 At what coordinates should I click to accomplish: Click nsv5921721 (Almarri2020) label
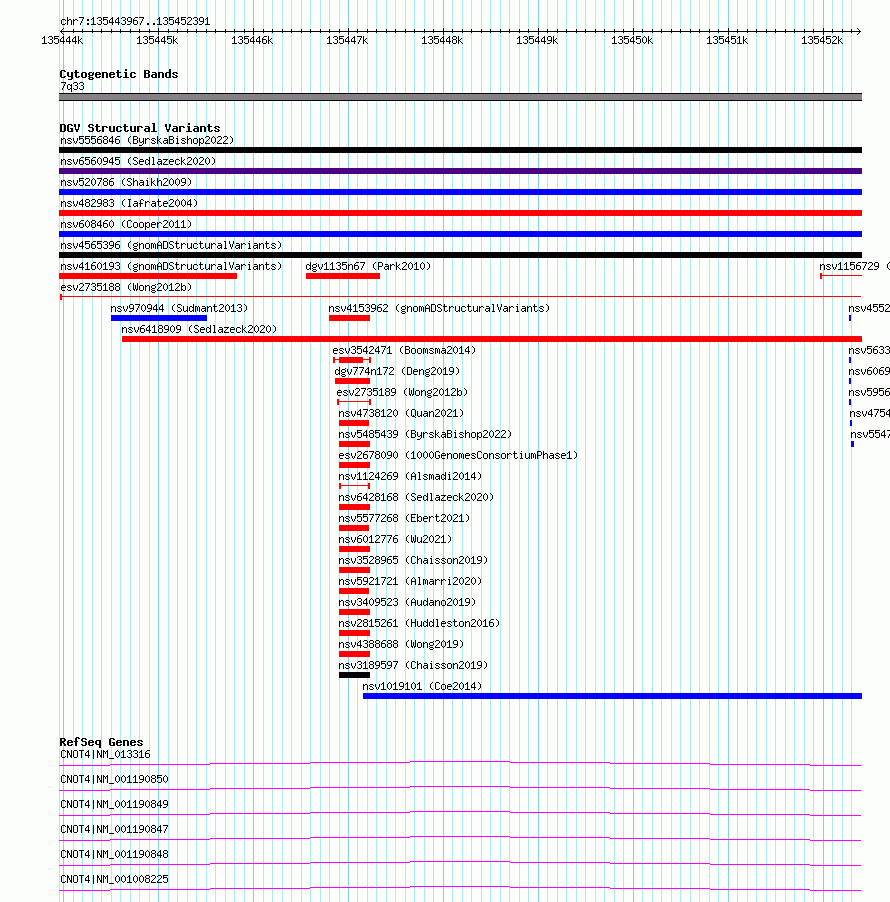410,581
